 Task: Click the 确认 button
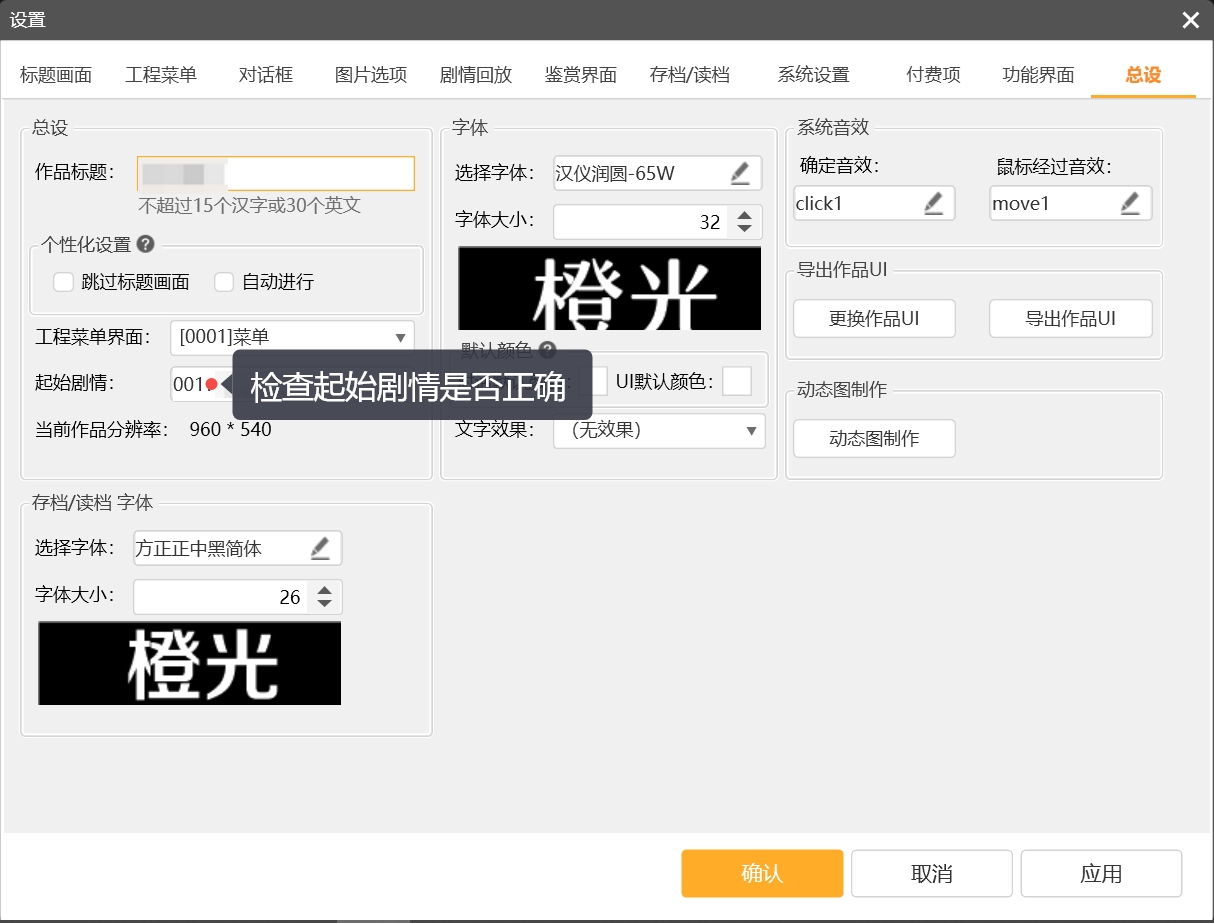[762, 873]
